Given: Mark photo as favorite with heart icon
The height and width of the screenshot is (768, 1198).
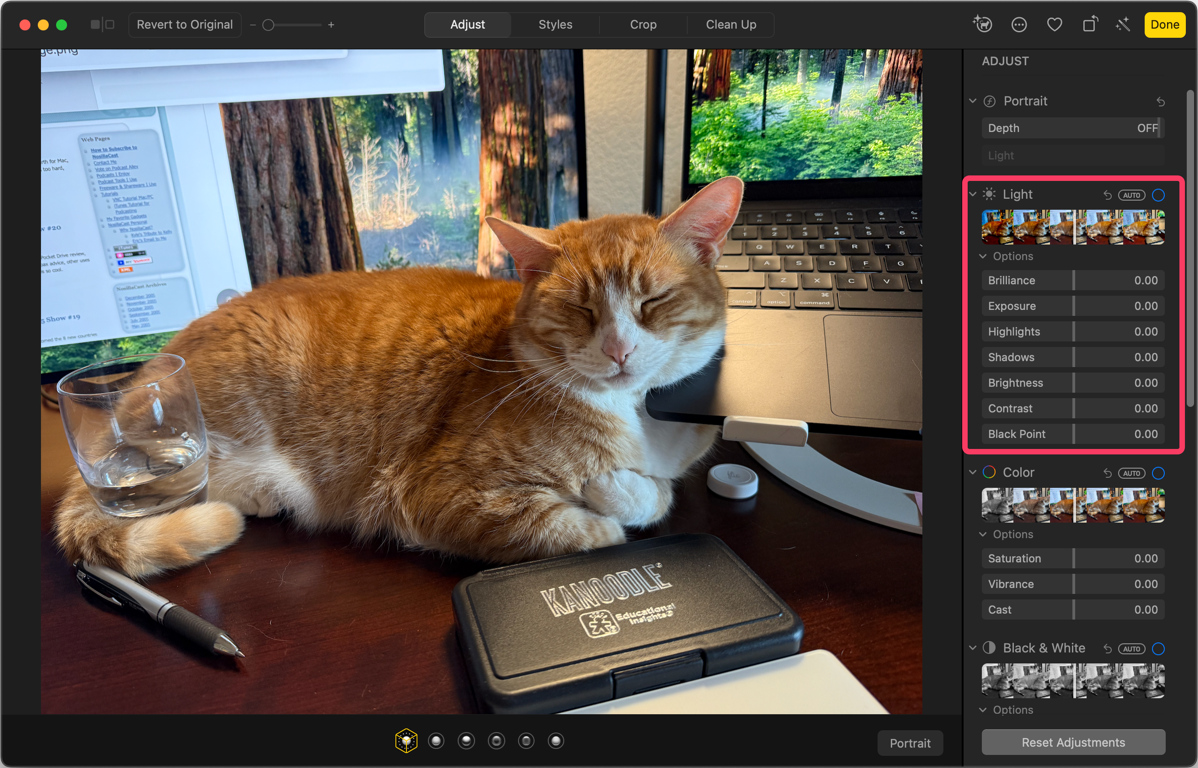Looking at the screenshot, I should tap(1054, 25).
